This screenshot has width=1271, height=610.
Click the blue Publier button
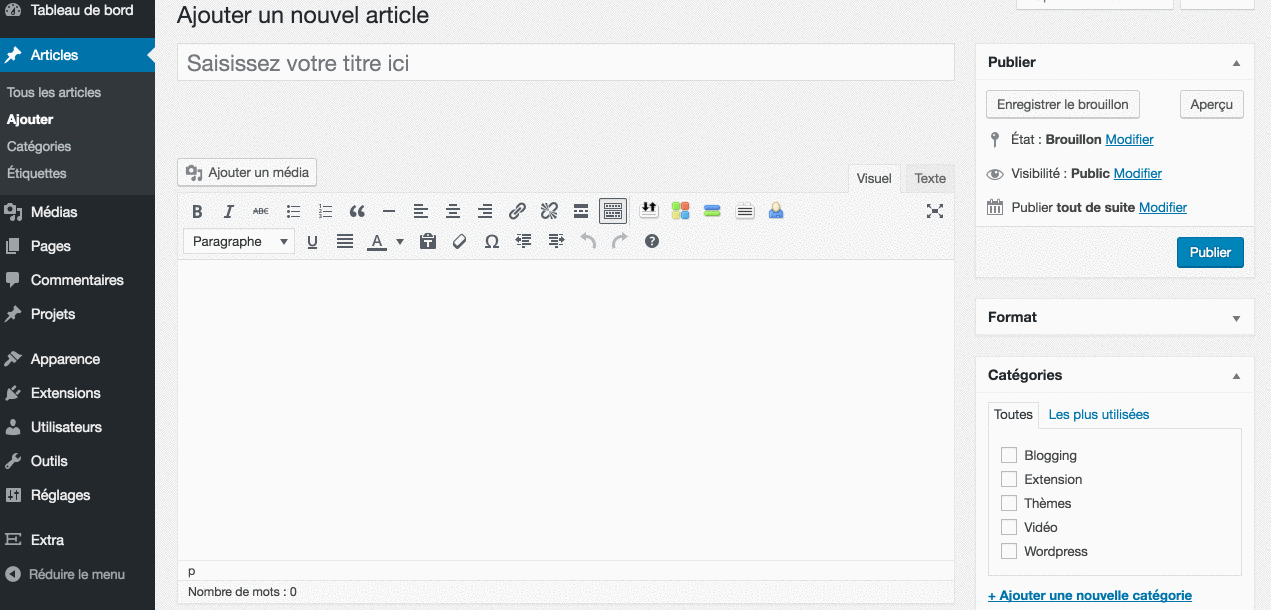click(x=1210, y=252)
